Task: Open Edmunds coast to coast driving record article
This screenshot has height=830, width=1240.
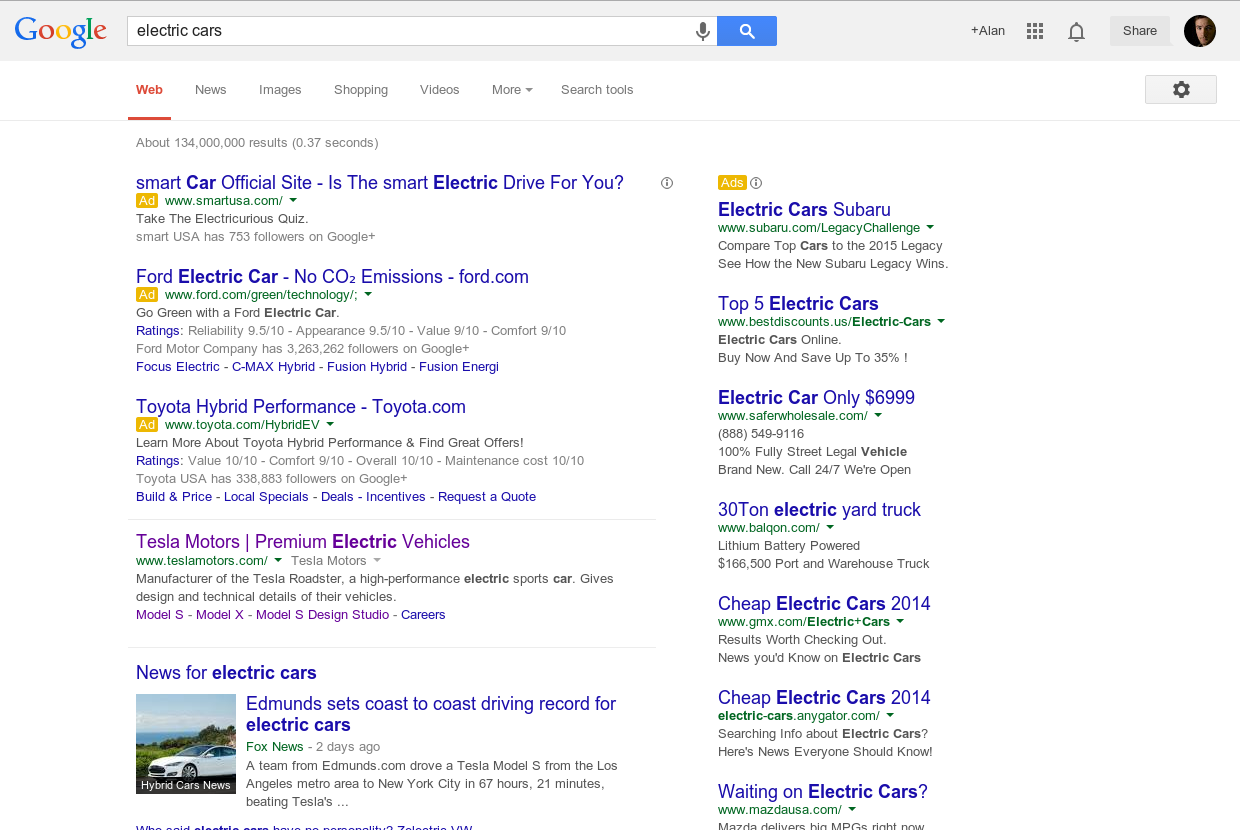Action: click(x=431, y=714)
